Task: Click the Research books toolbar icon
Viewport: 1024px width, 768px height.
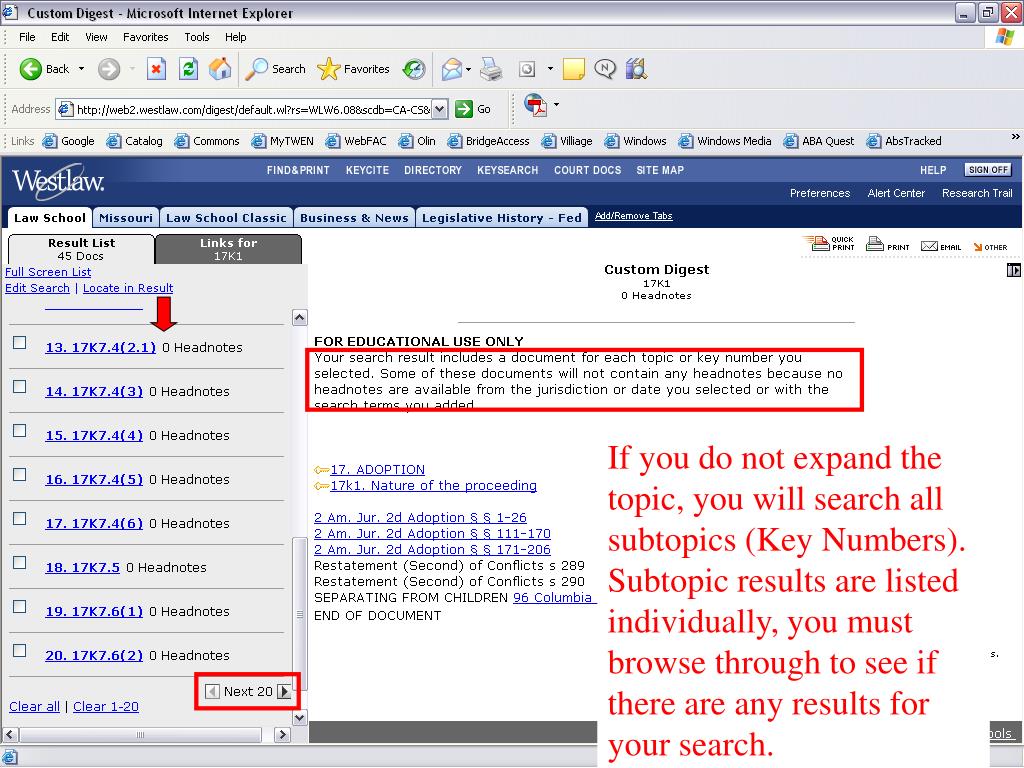Action: pos(636,69)
